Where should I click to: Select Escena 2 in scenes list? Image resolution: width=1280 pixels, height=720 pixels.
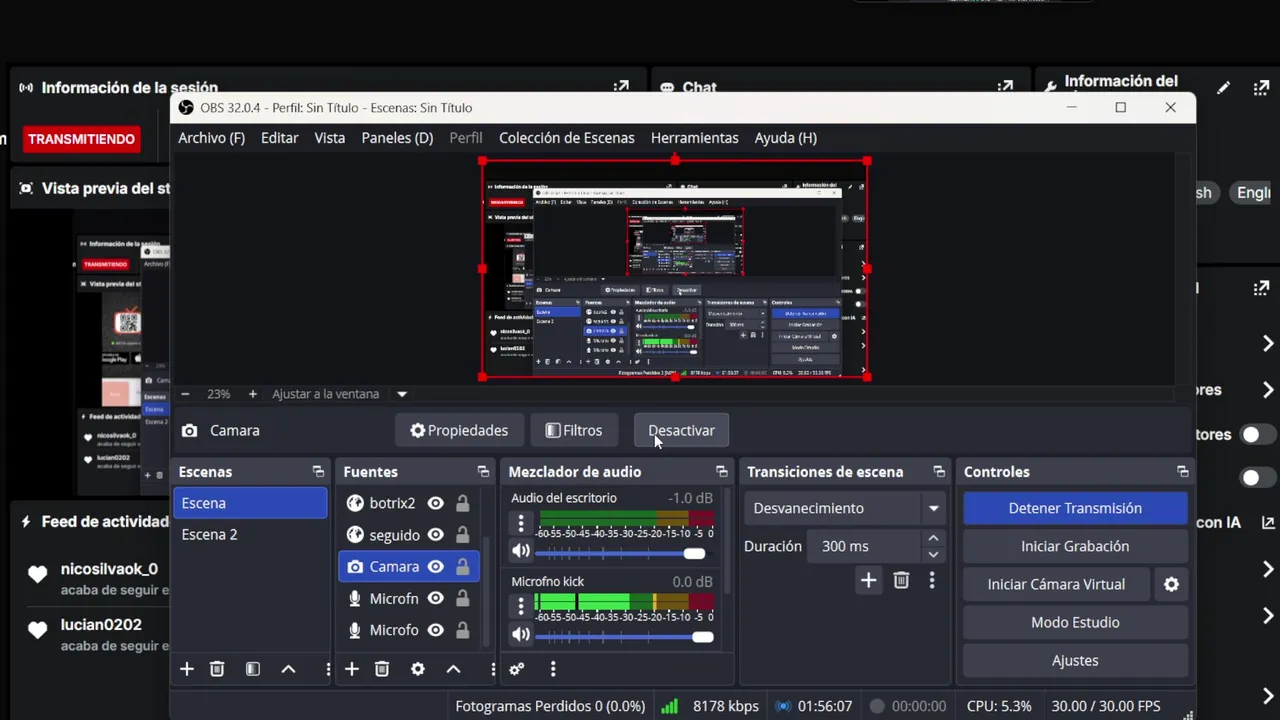(250, 534)
